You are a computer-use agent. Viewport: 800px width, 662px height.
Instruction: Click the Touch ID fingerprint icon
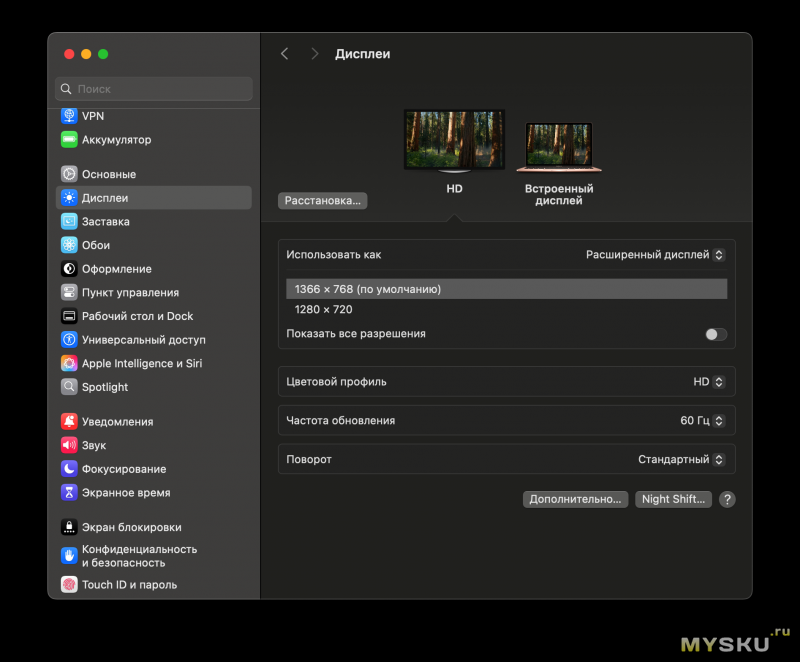[69, 585]
